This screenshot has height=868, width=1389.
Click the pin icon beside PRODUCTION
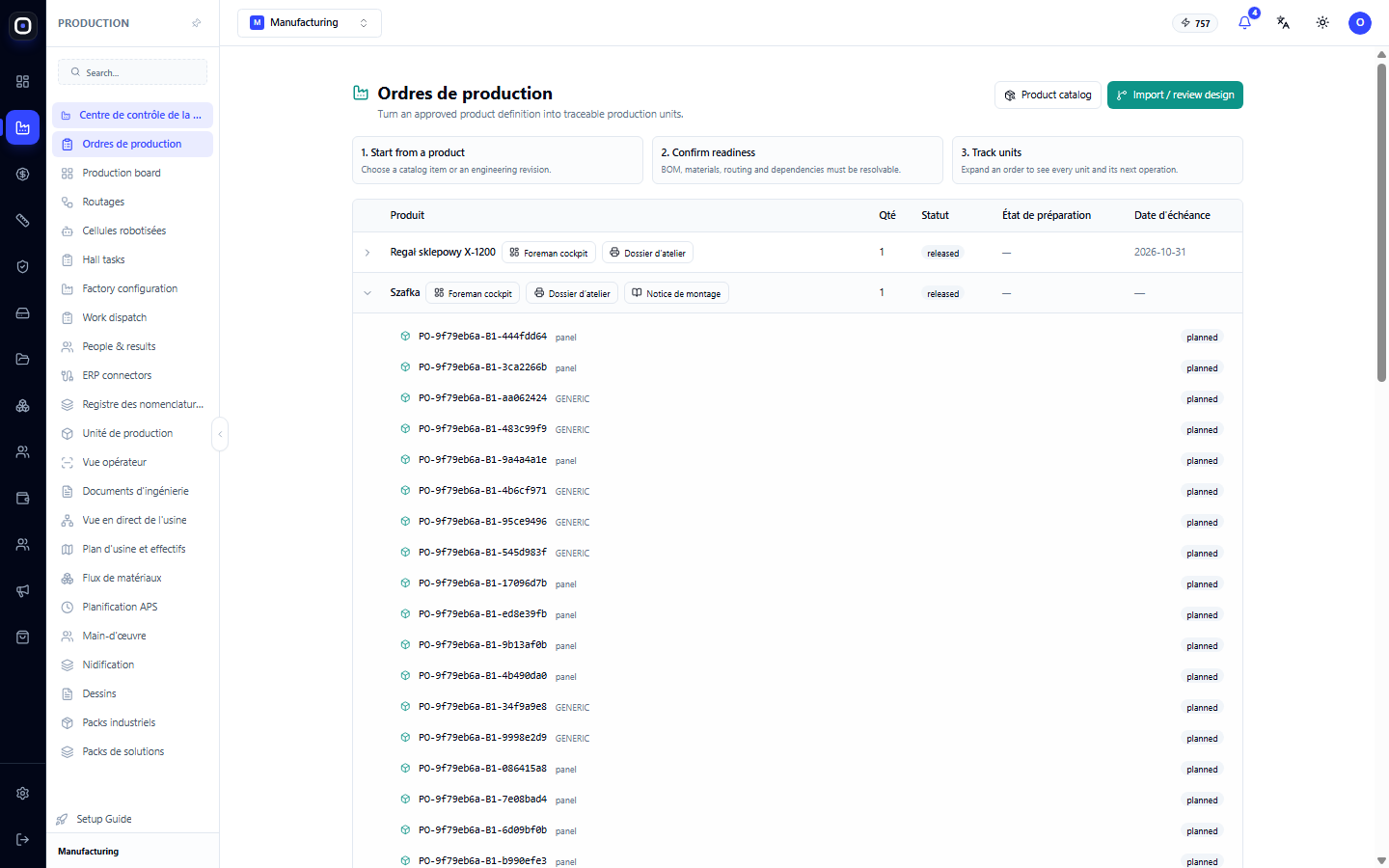pos(197,23)
